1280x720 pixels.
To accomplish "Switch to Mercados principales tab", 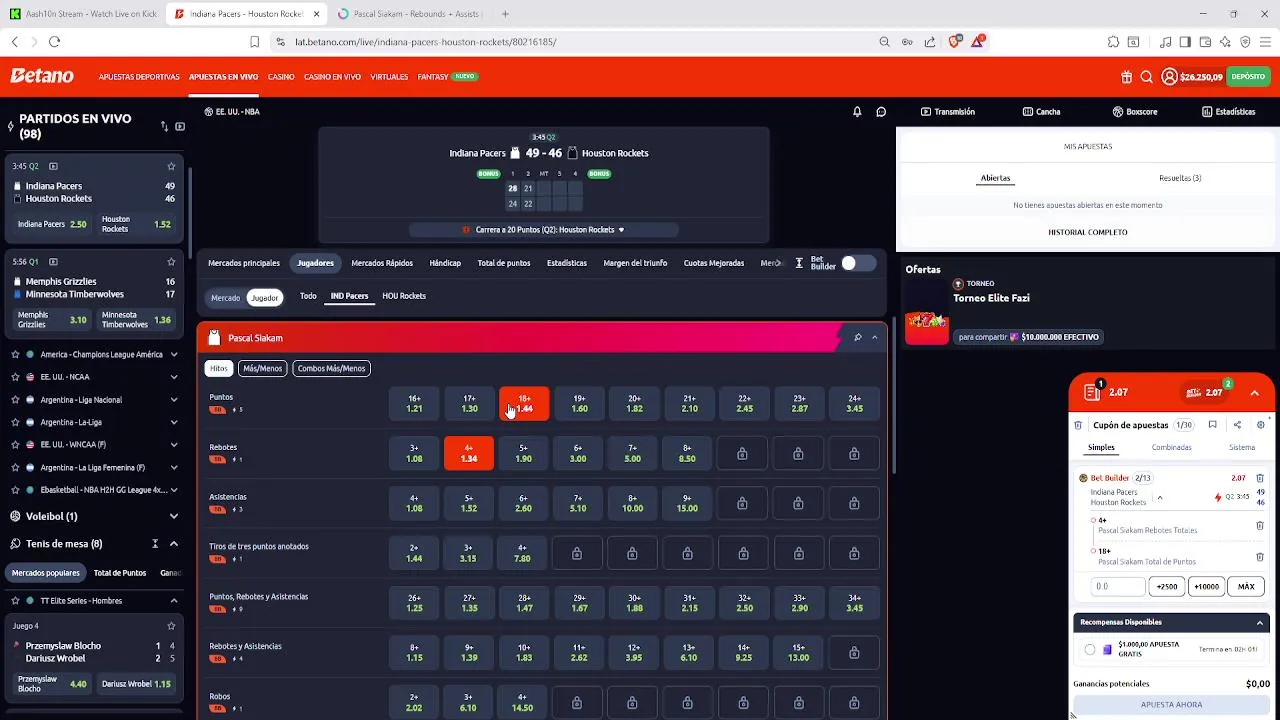I will (x=244, y=263).
